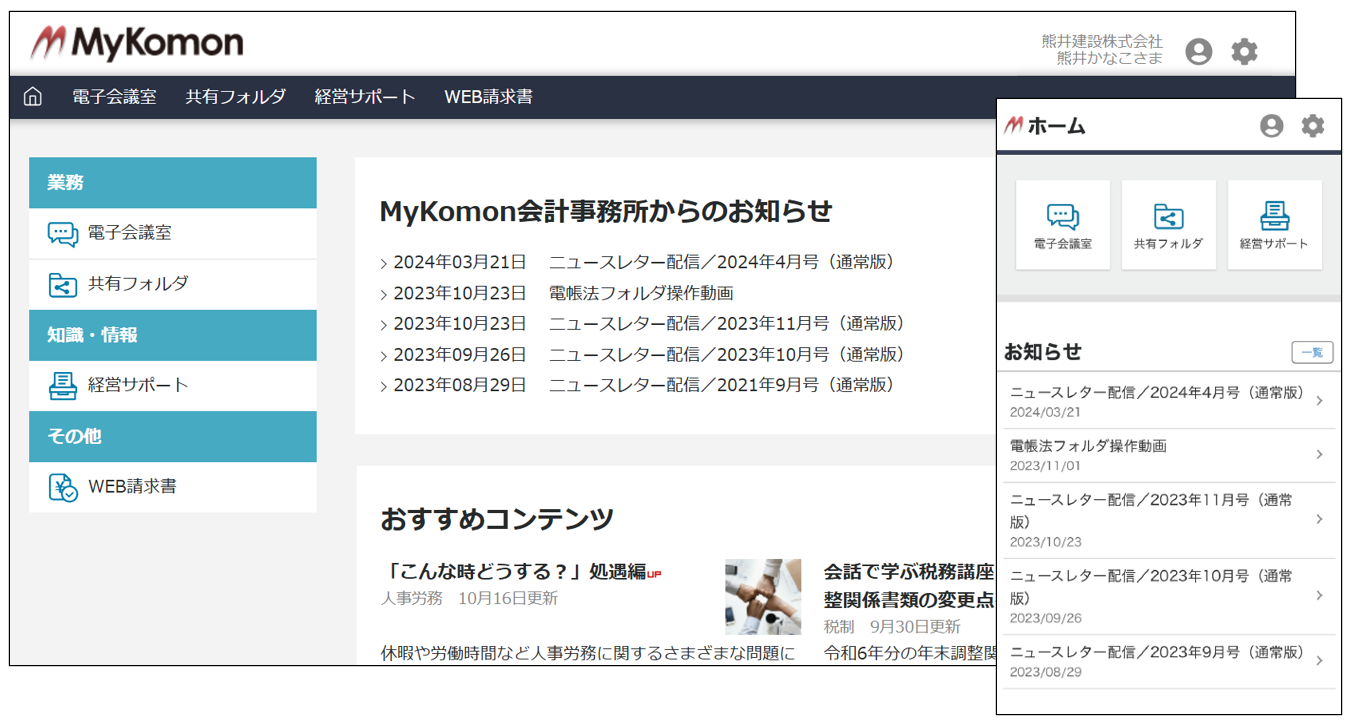Select 経営サポート in top navigation bar
The image size is (1351, 728).
(364, 97)
